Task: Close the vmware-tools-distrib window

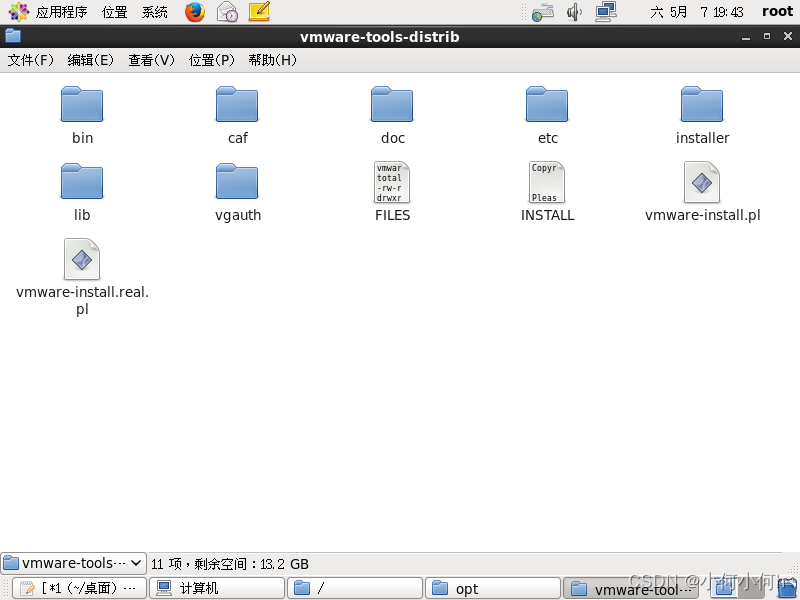Action: tap(788, 36)
